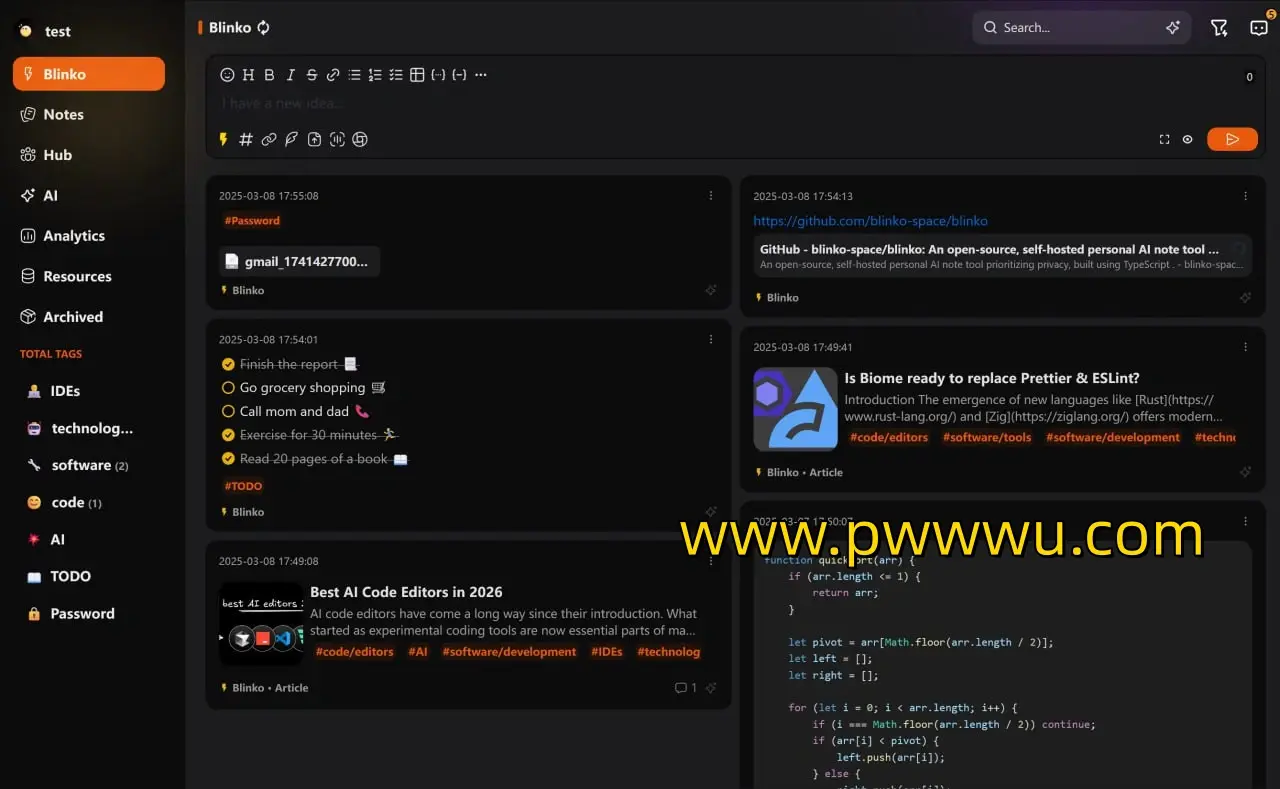This screenshot has width=1280, height=789.
Task: Expand the editor toolbar's more options ellipsis
Action: [x=481, y=75]
